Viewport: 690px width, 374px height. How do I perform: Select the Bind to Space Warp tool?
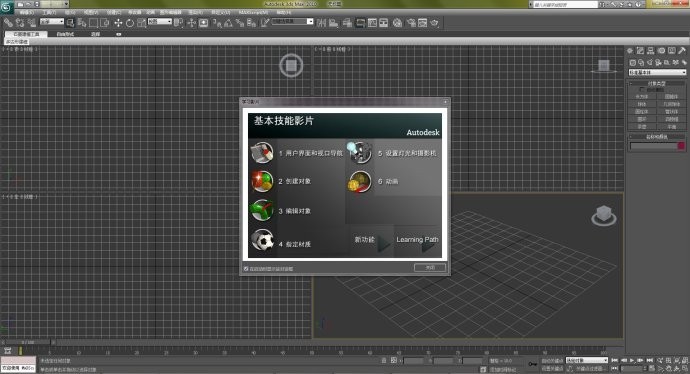pyautogui.click(x=32, y=23)
